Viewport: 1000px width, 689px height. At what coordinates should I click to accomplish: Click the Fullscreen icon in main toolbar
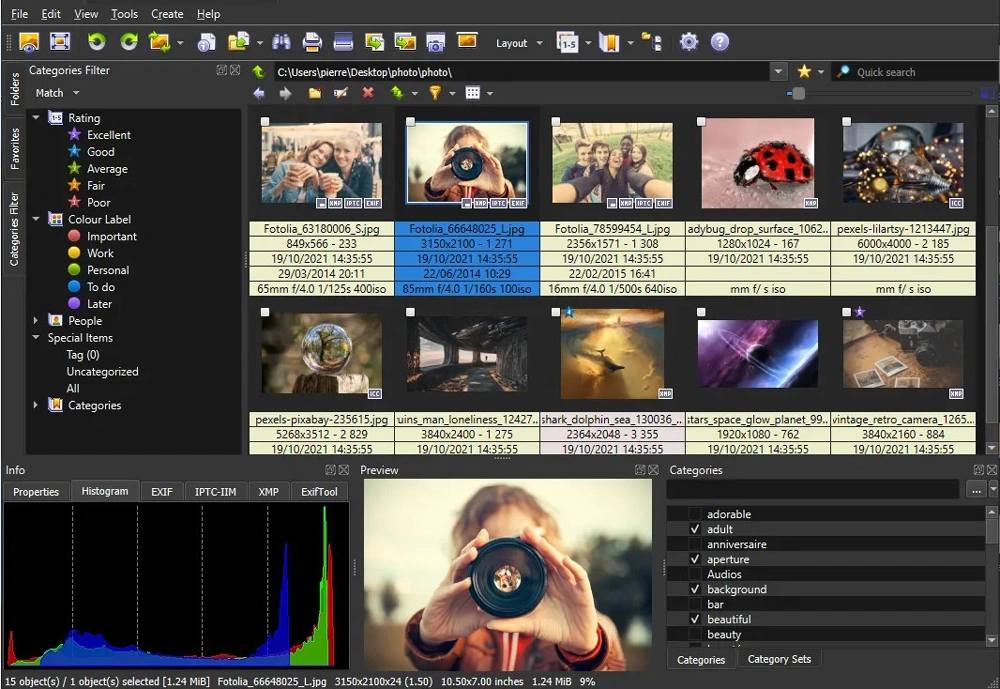60,42
